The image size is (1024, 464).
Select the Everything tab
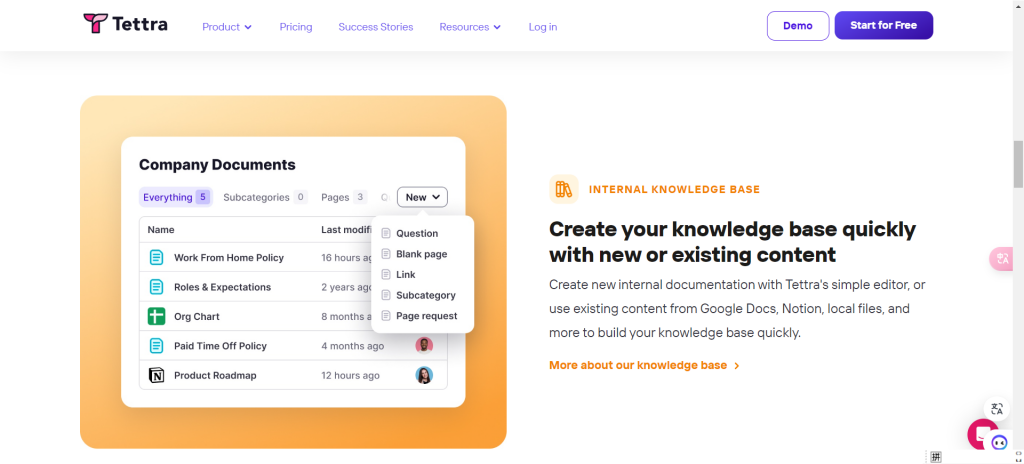point(175,197)
